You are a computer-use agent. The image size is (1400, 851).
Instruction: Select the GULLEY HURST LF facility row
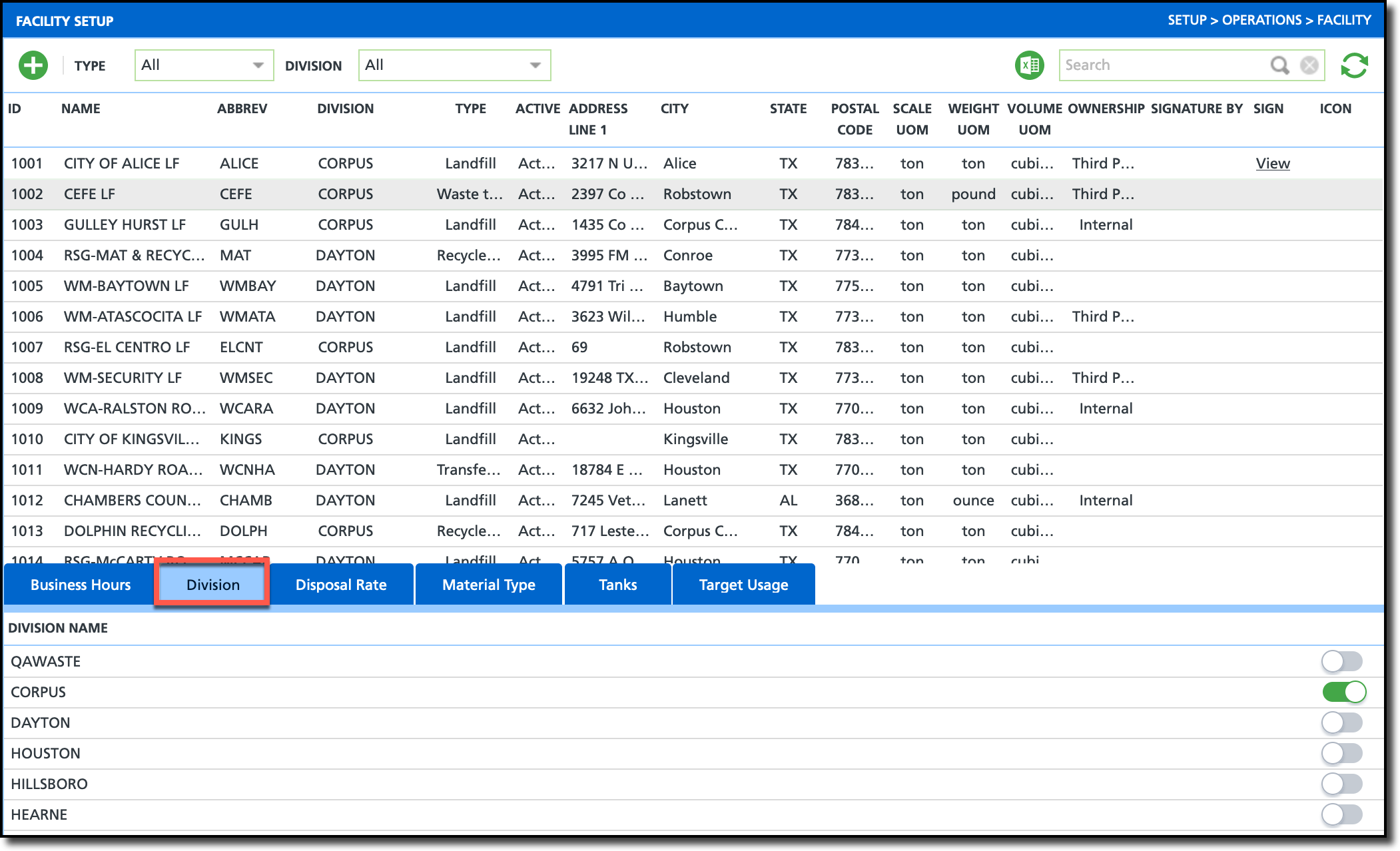[x=125, y=224]
